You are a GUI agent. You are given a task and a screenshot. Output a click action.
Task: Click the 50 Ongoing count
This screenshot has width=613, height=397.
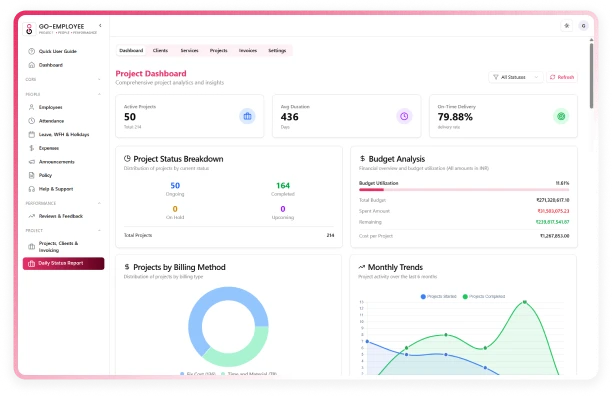[x=175, y=185]
